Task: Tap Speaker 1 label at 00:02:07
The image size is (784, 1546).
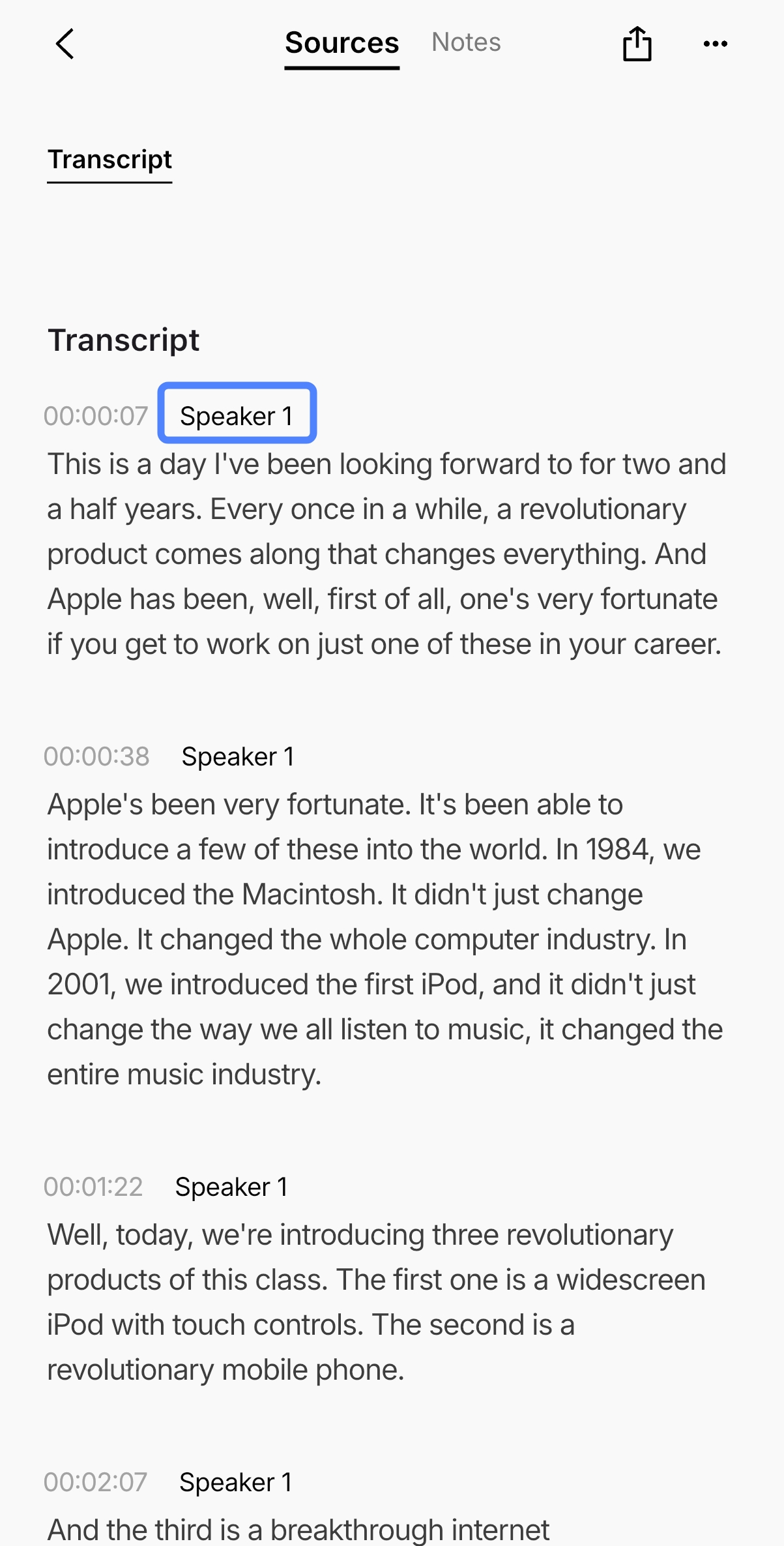Action: click(x=235, y=1482)
